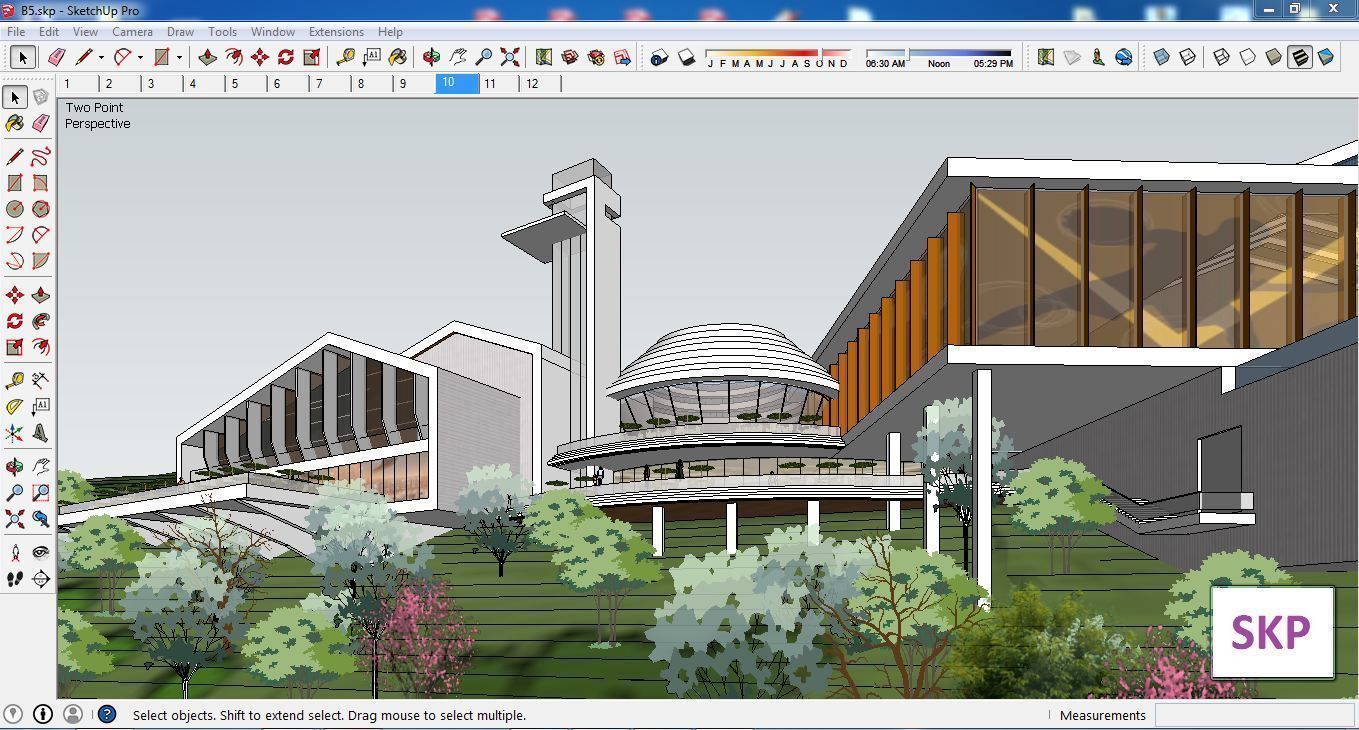Choose the Section Plane tool
Viewport: 1359px width, 730px height.
40,578
